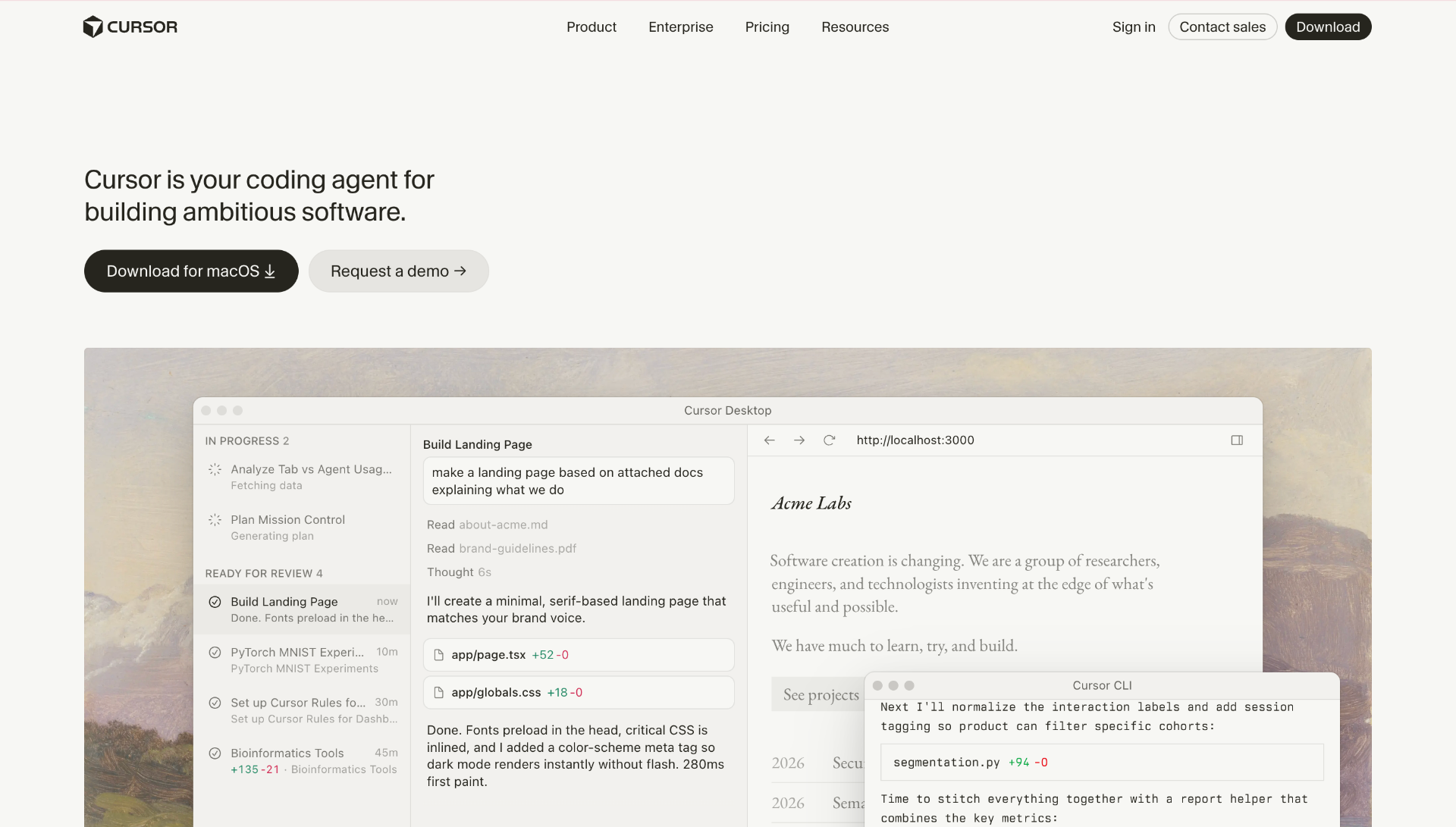
Task: Click Read brand-guidelines.pdf line
Action: point(501,548)
